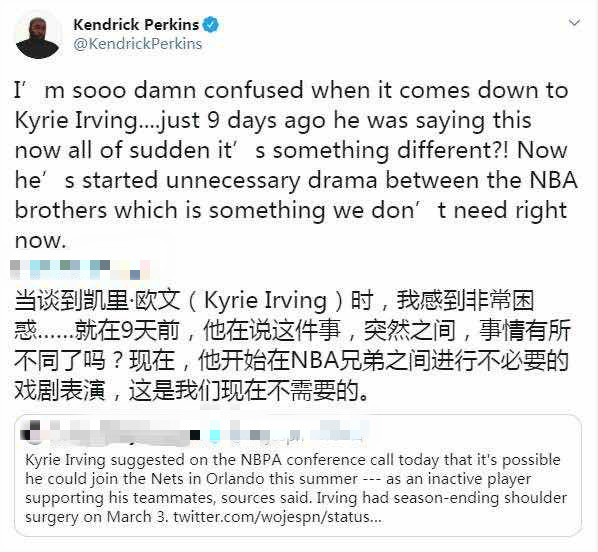Image resolution: width=598 pixels, height=552 pixels.
Task: Click blurred cyan badge in quoted tweet header
Action: 215,435
